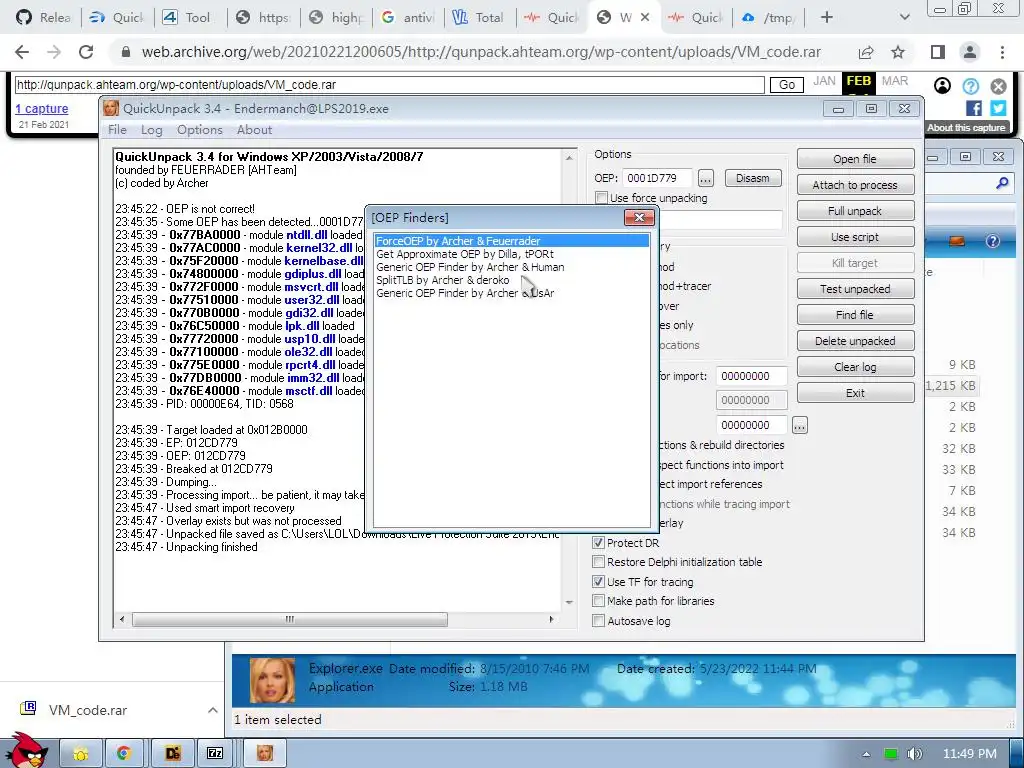Open the Log menu
The width and height of the screenshot is (1024, 768).
(152, 129)
